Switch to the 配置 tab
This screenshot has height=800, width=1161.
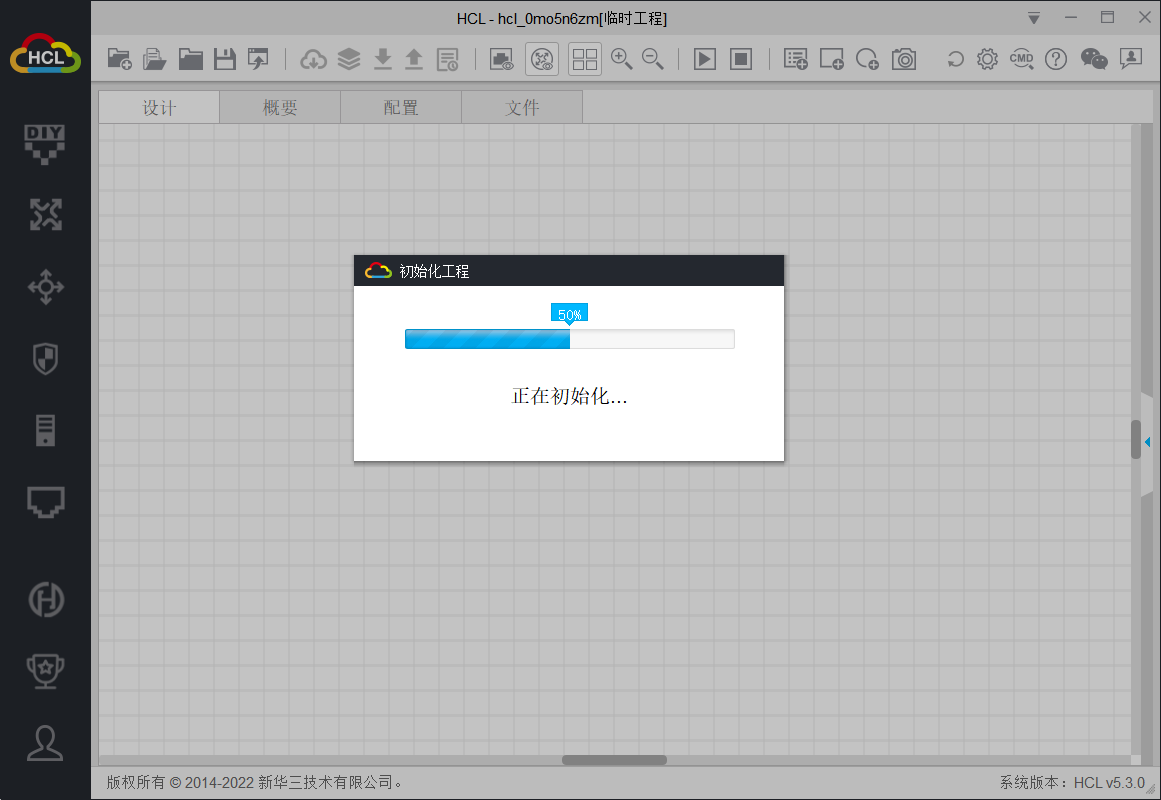401,107
